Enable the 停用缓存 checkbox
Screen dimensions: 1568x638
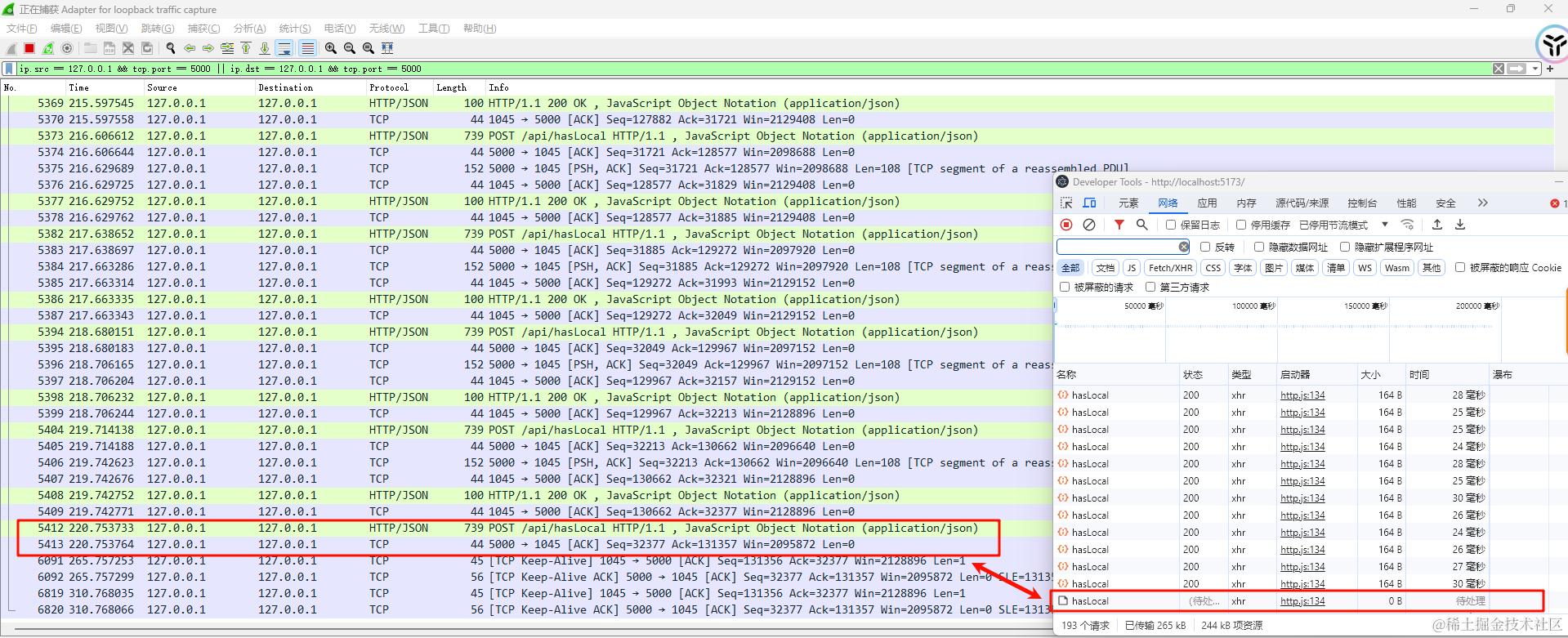tap(1241, 225)
